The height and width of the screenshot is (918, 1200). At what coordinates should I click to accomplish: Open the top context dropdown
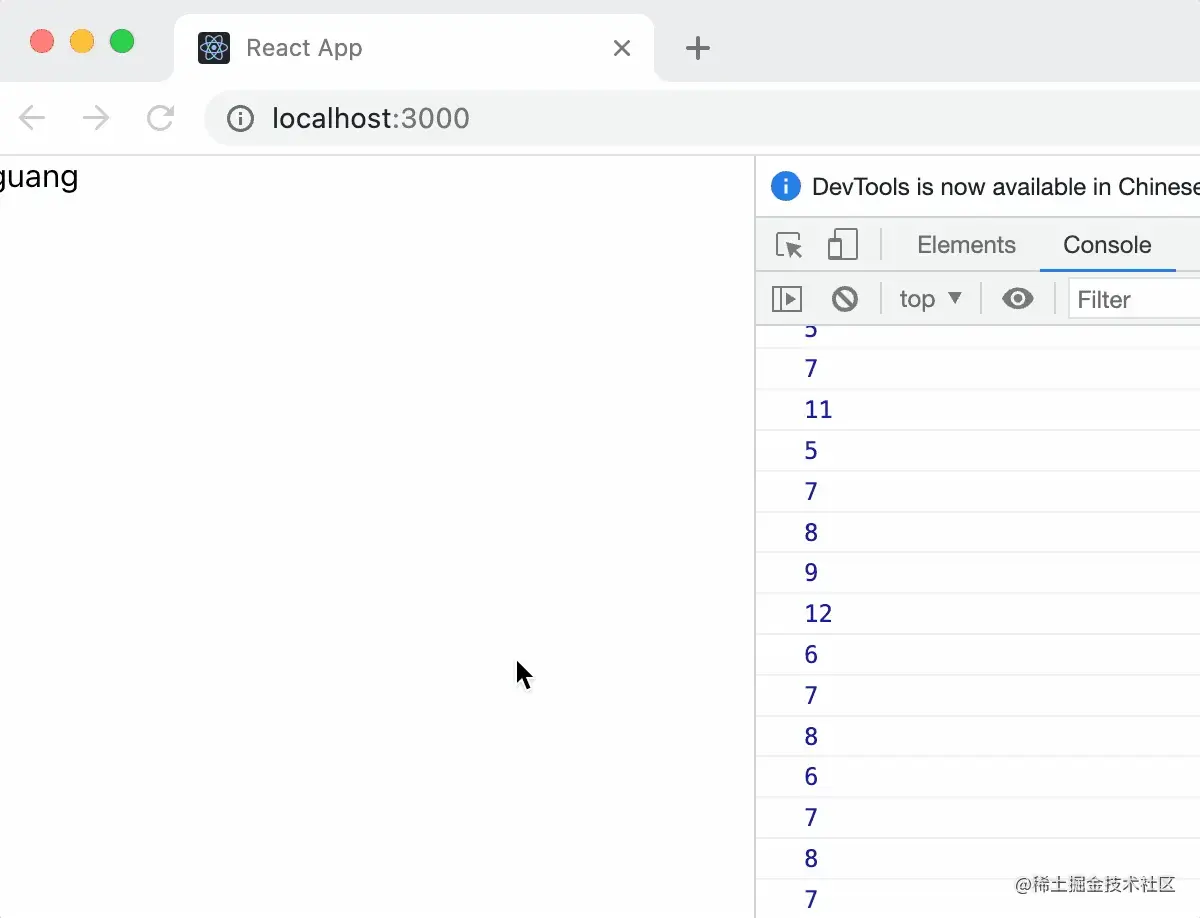(x=930, y=298)
